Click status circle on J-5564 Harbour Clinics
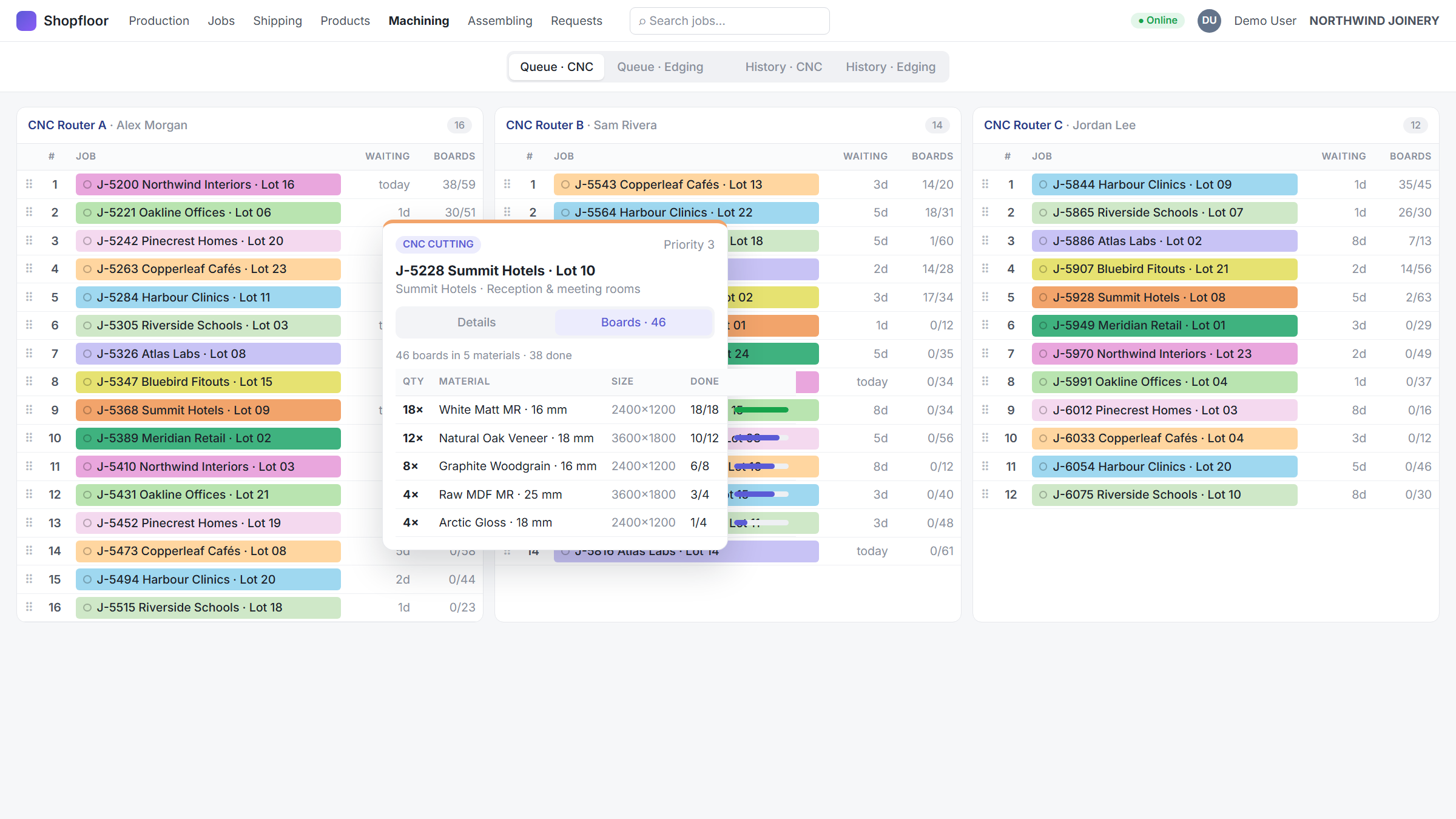This screenshot has height=819, width=1456. click(x=565, y=213)
